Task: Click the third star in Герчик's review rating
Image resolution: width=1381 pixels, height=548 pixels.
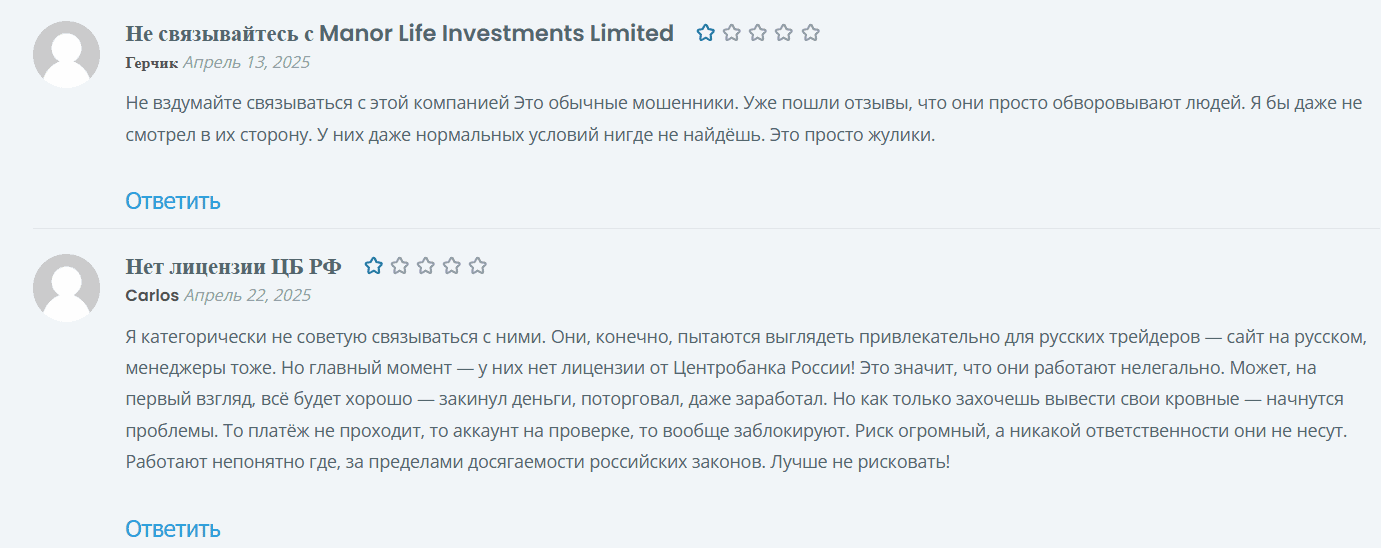Action: tap(758, 33)
